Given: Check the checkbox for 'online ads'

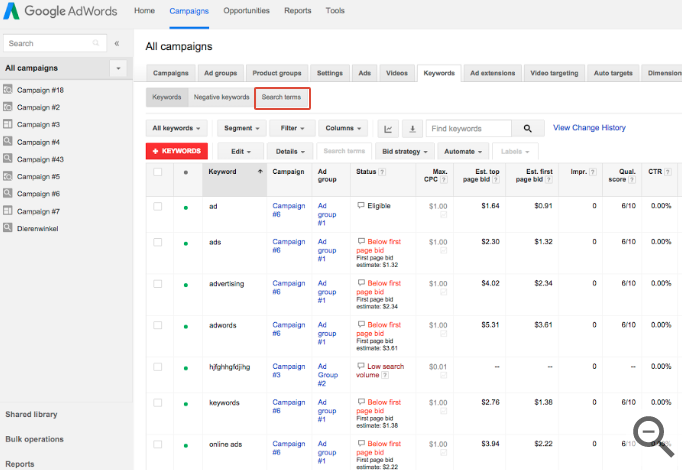Looking at the screenshot, I should (x=157, y=444).
